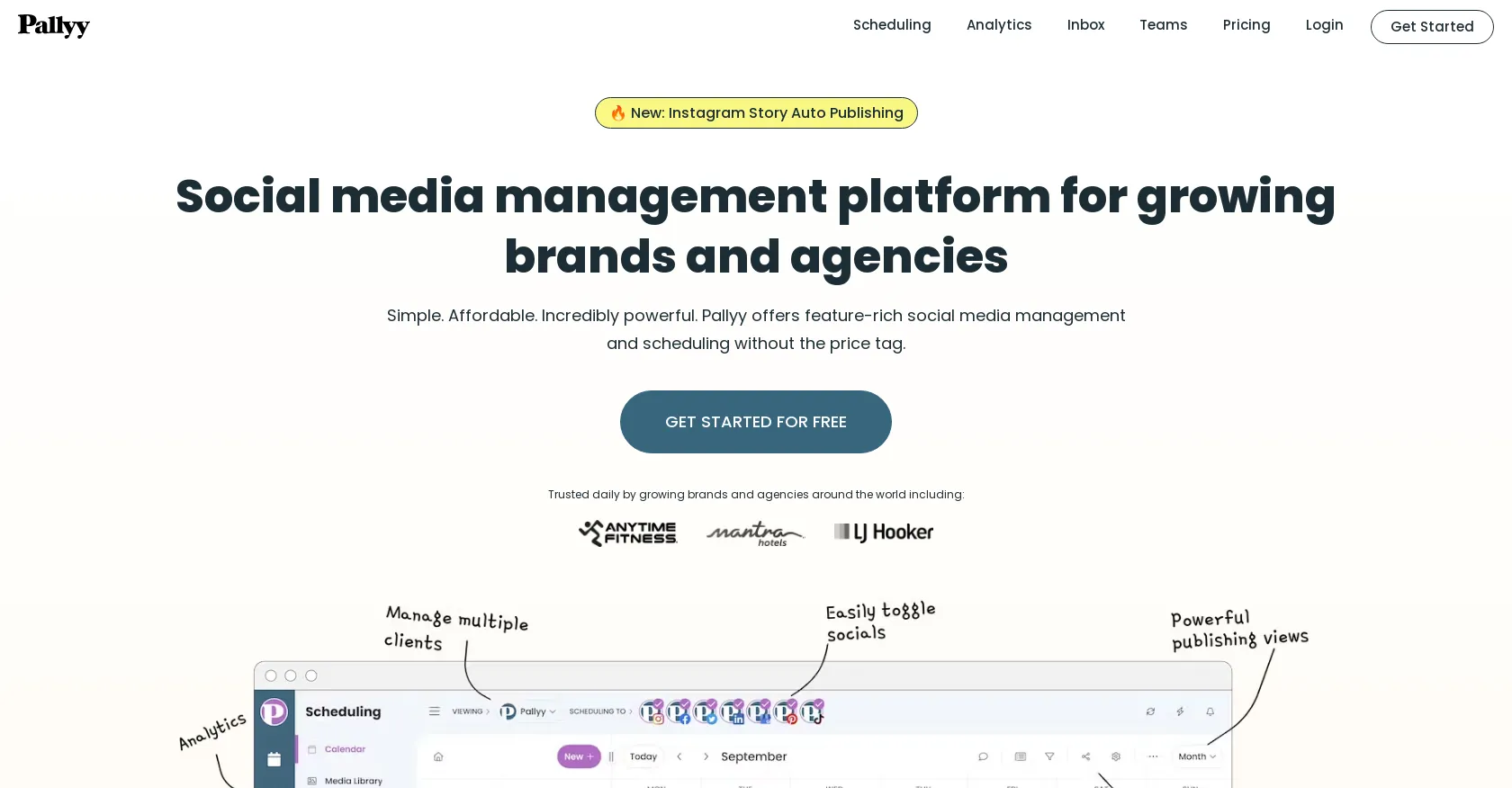Click the Mantra hotels logo
The width and height of the screenshot is (1512, 788).
click(755, 533)
